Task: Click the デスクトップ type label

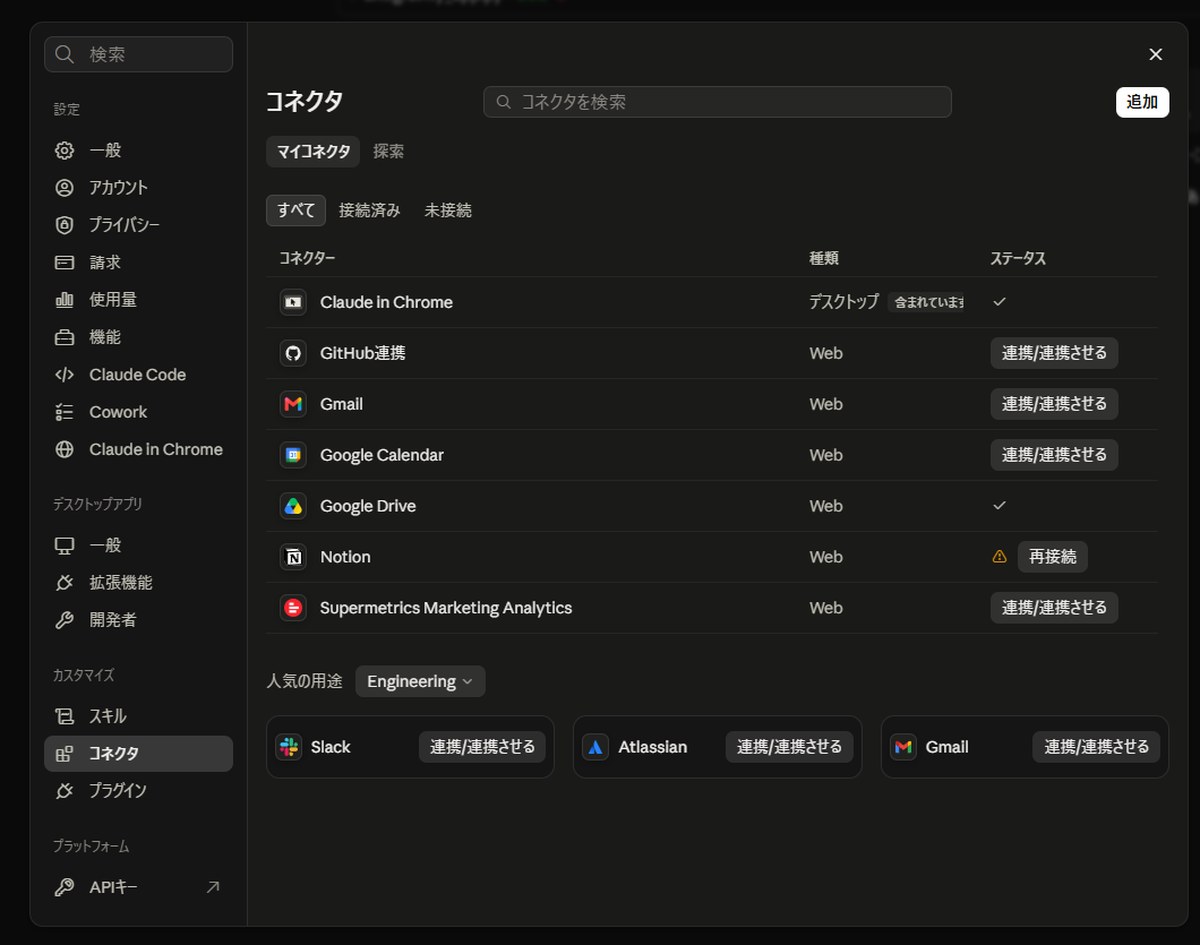Action: coord(844,302)
